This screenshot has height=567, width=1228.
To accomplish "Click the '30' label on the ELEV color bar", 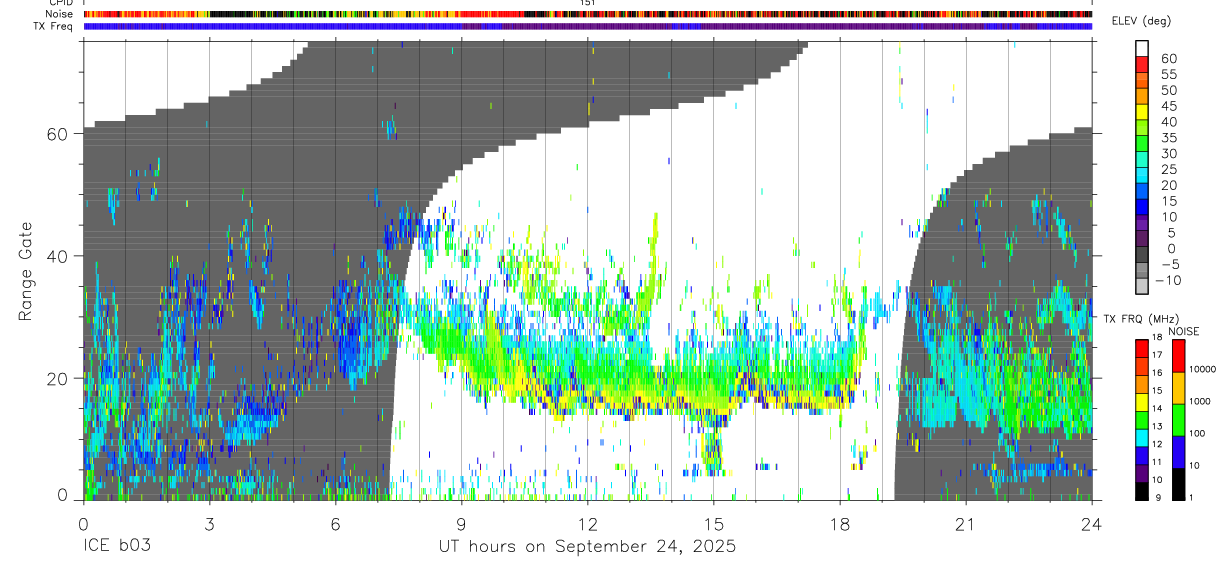I will [x=1168, y=153].
